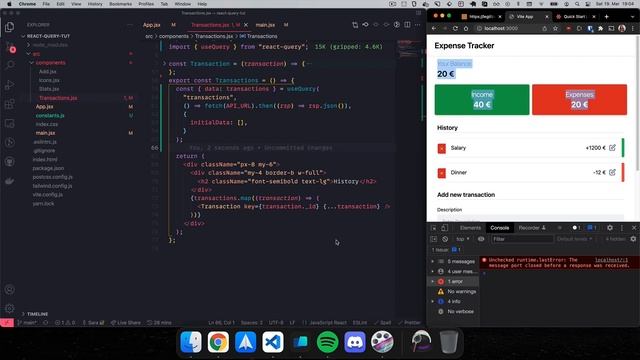Click the edit icon on Salary row
The image size is (640, 360).
612,148
